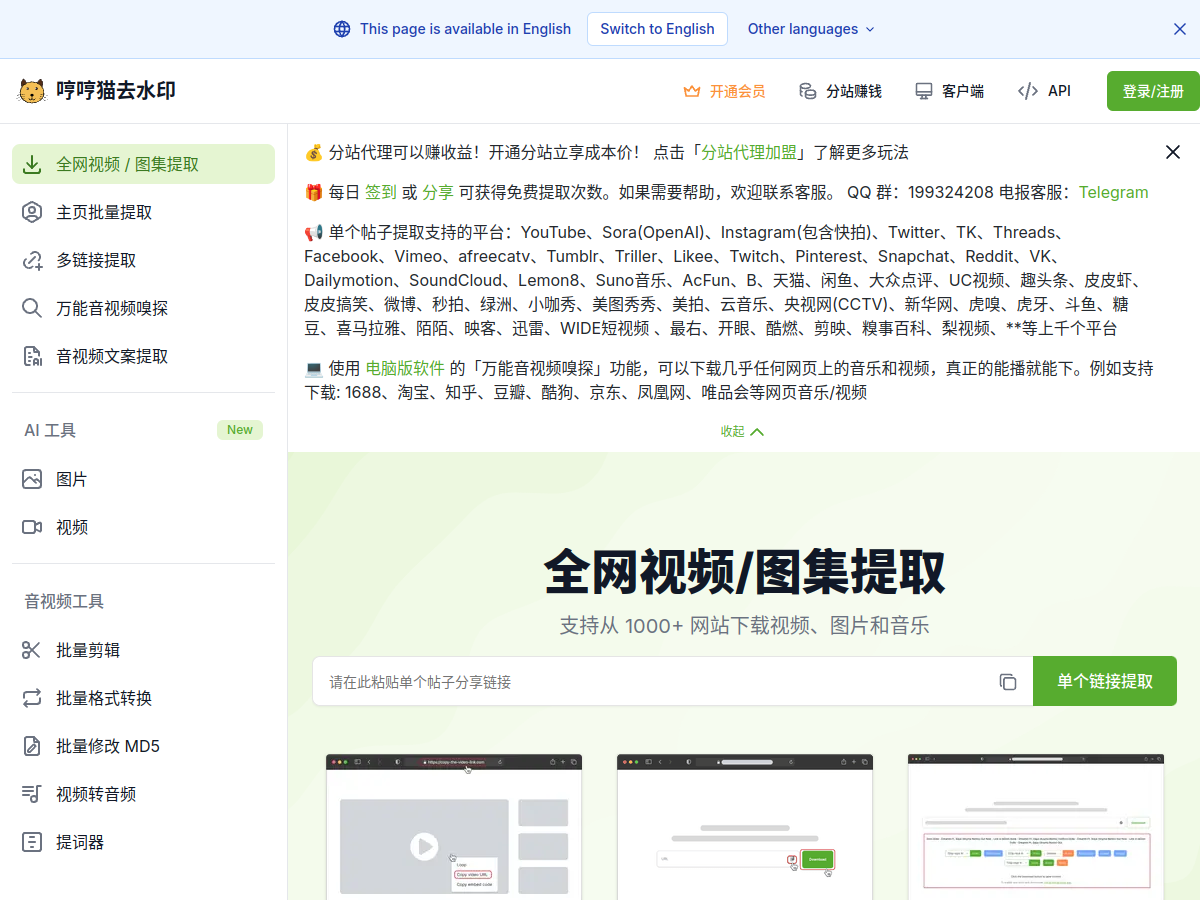This screenshot has width=1200, height=900.
Task: Click the file edit icon beside 批量修改 MD5
Action: (x=32, y=746)
